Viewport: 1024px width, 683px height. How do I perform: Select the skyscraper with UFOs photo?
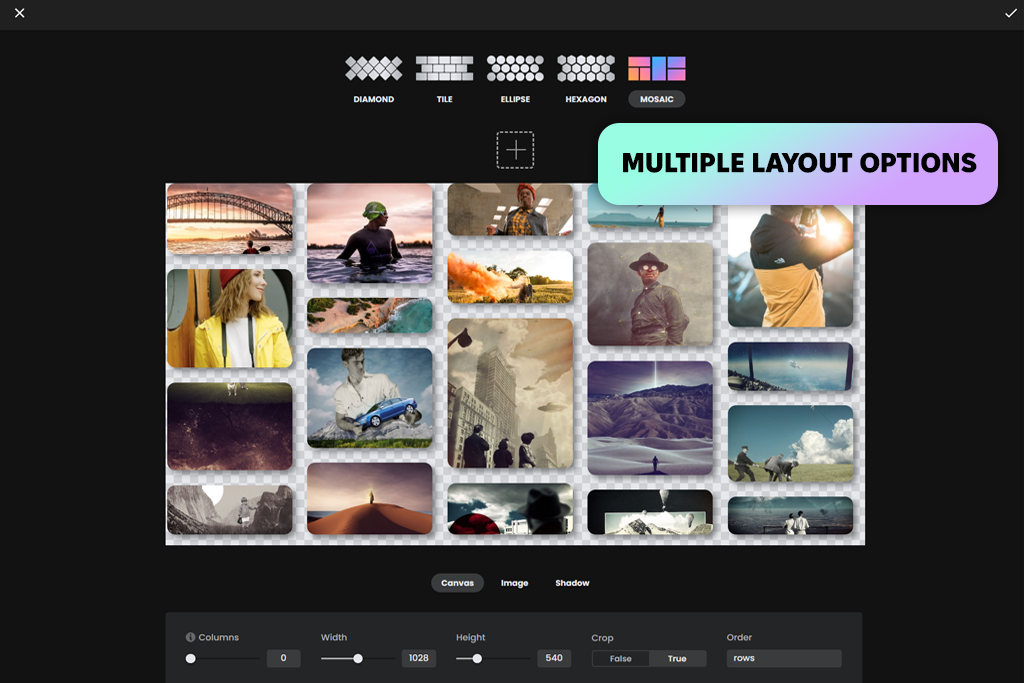point(510,393)
